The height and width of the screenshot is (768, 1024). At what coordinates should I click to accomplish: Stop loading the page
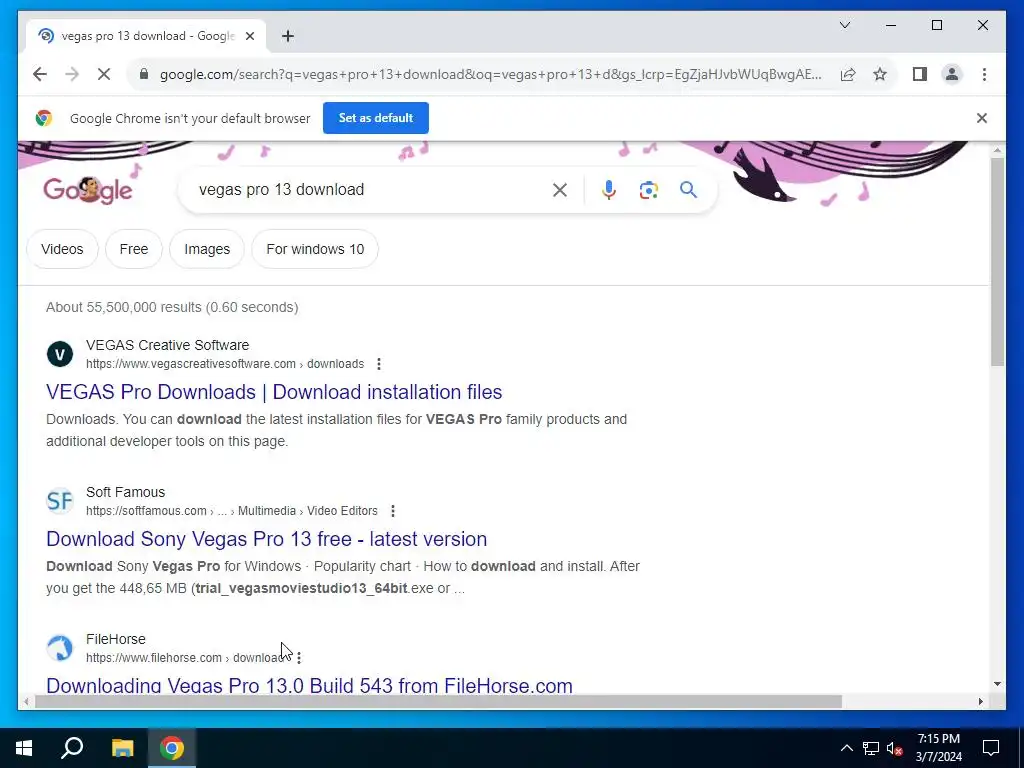point(104,74)
